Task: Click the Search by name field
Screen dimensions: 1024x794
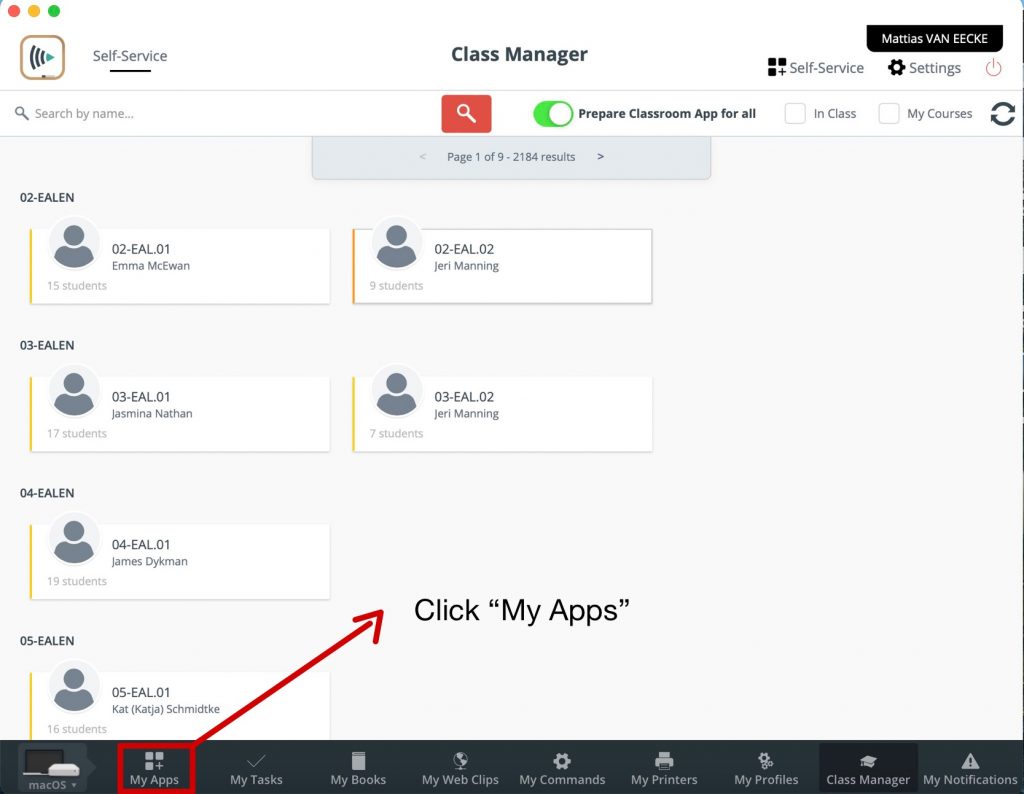Action: (220, 114)
